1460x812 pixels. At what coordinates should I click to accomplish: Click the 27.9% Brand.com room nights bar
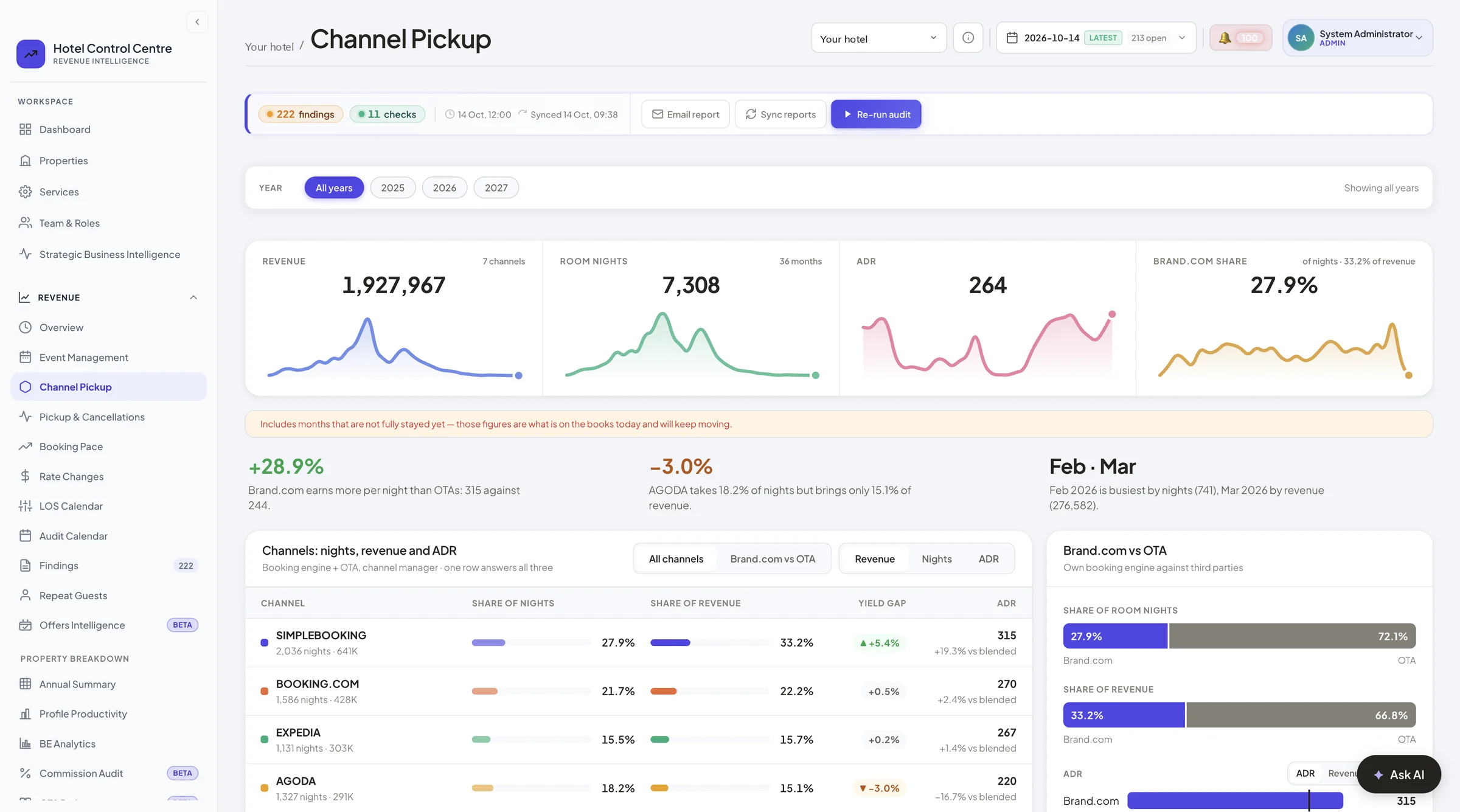click(1115, 636)
